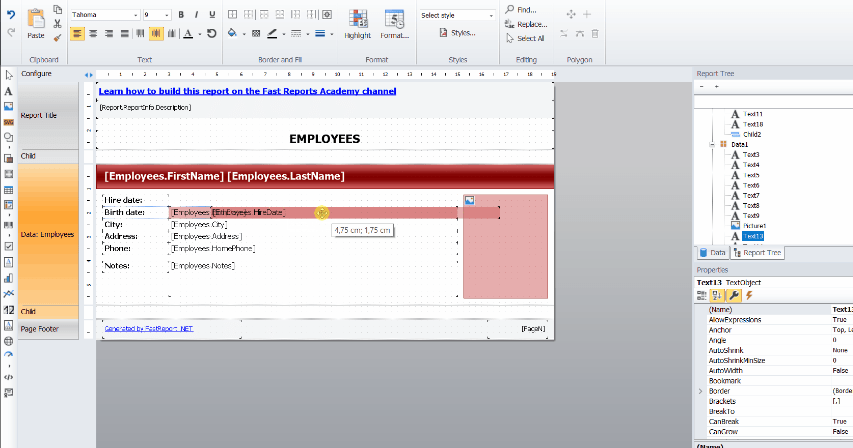The height and width of the screenshot is (448, 853).
Task: Click the Paste clipboard icon
Action: (x=36, y=18)
